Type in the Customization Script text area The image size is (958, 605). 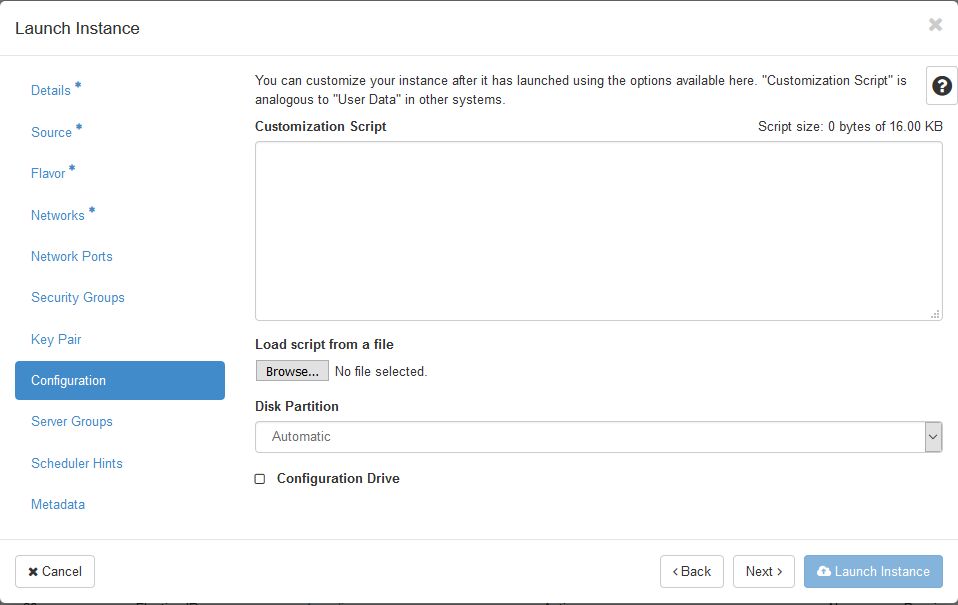(598, 231)
